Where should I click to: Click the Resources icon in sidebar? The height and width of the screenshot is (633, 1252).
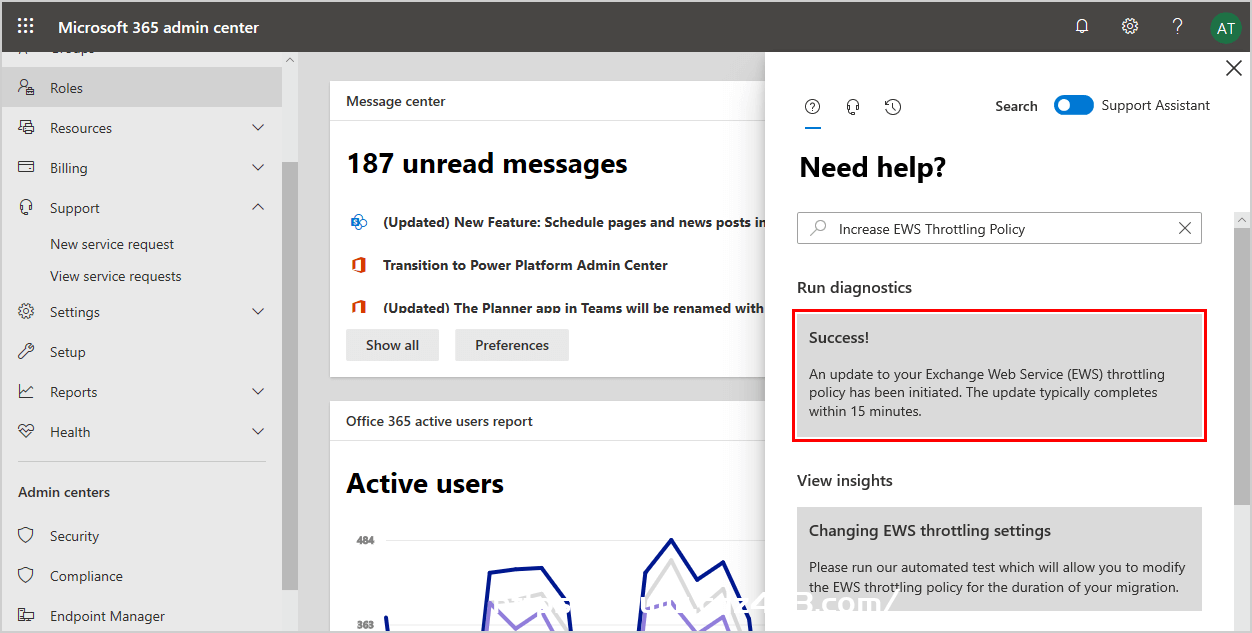click(27, 128)
